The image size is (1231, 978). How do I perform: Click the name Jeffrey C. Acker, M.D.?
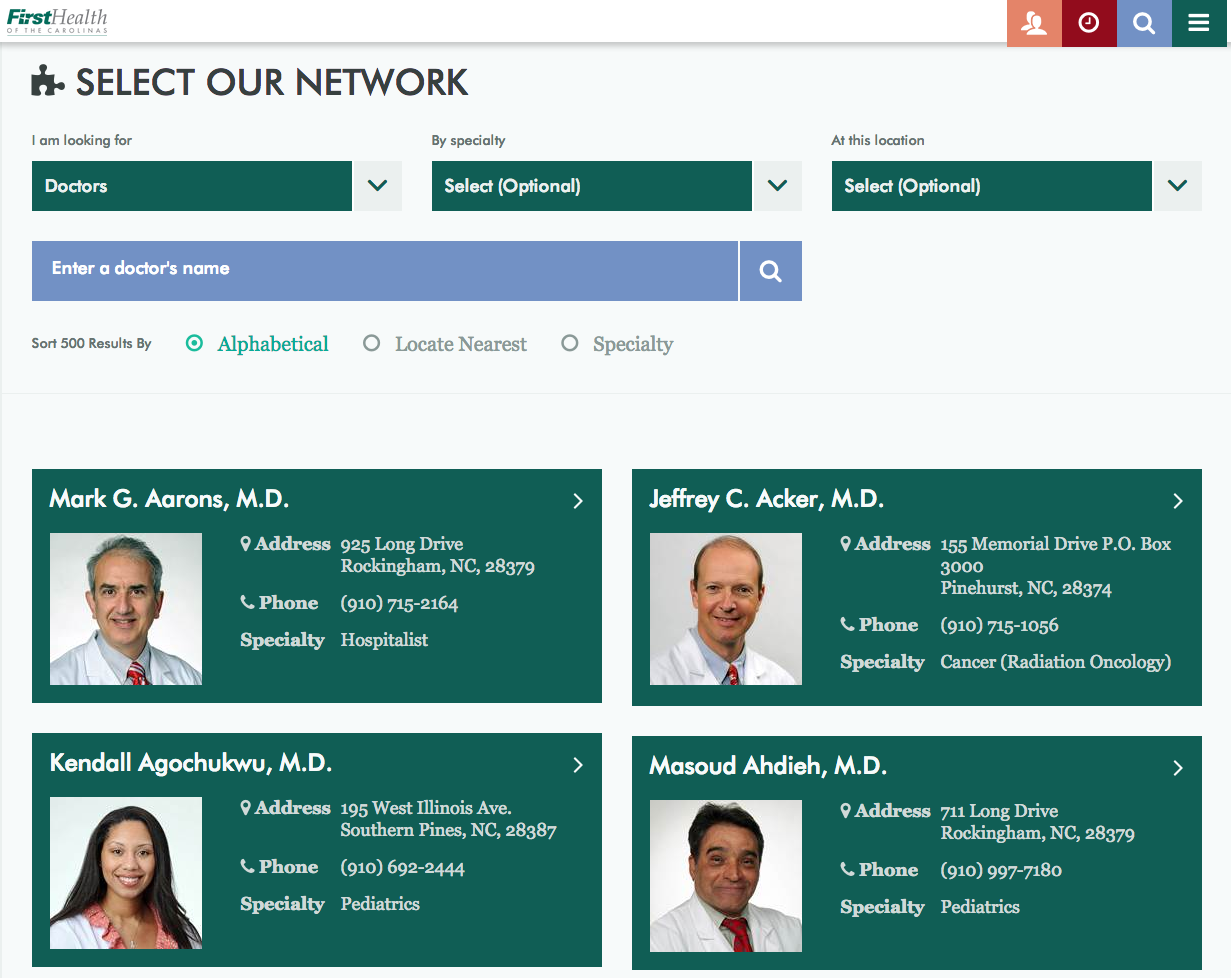pyautogui.click(x=766, y=498)
